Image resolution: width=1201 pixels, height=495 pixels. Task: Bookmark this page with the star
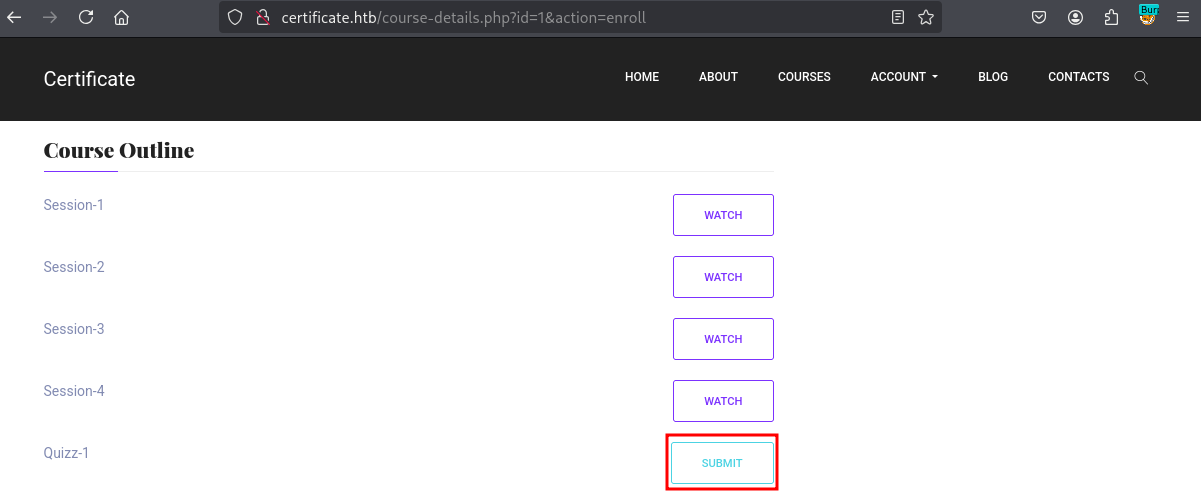coord(926,17)
